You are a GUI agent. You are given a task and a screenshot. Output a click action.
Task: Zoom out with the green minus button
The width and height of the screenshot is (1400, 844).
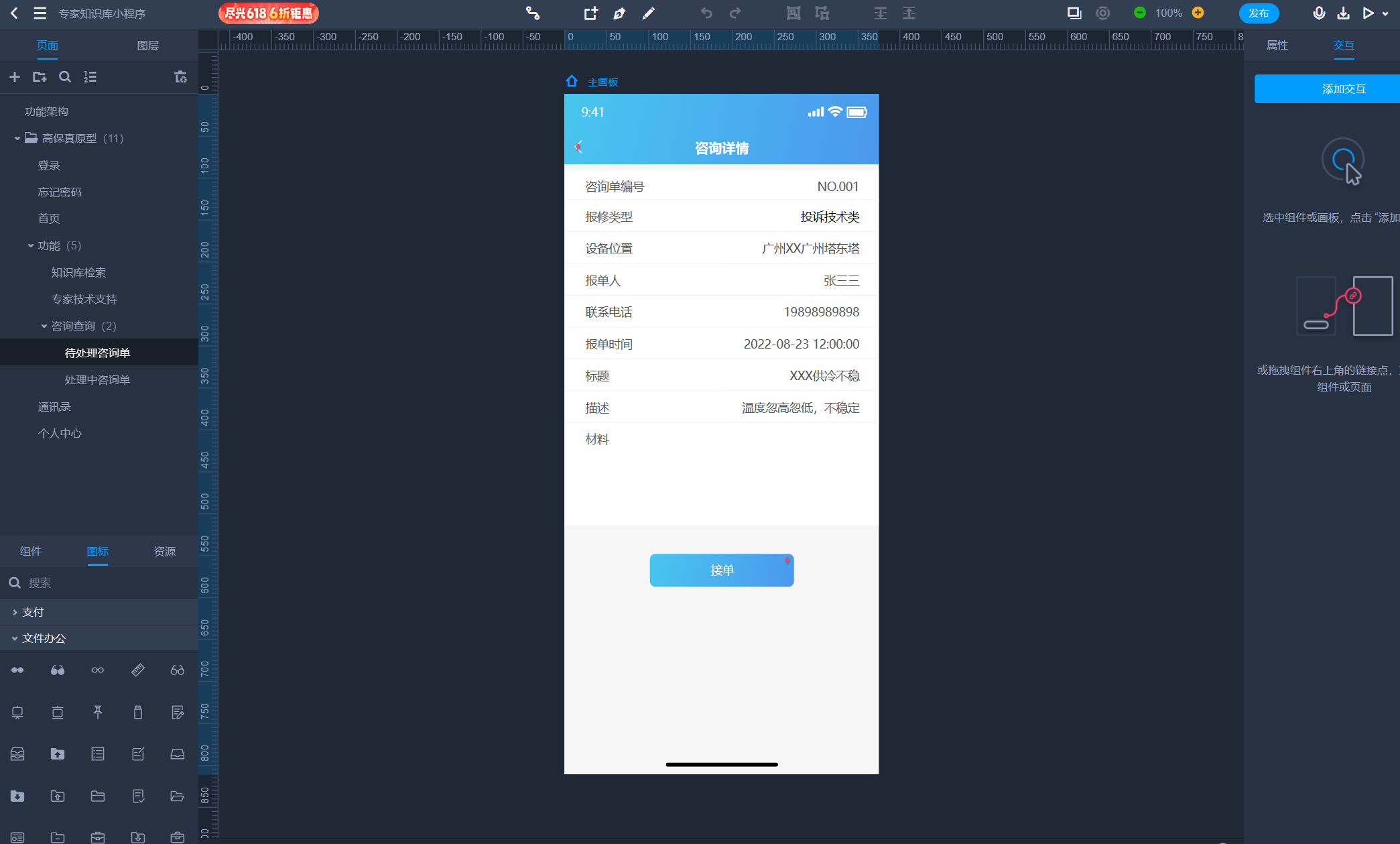[1139, 13]
